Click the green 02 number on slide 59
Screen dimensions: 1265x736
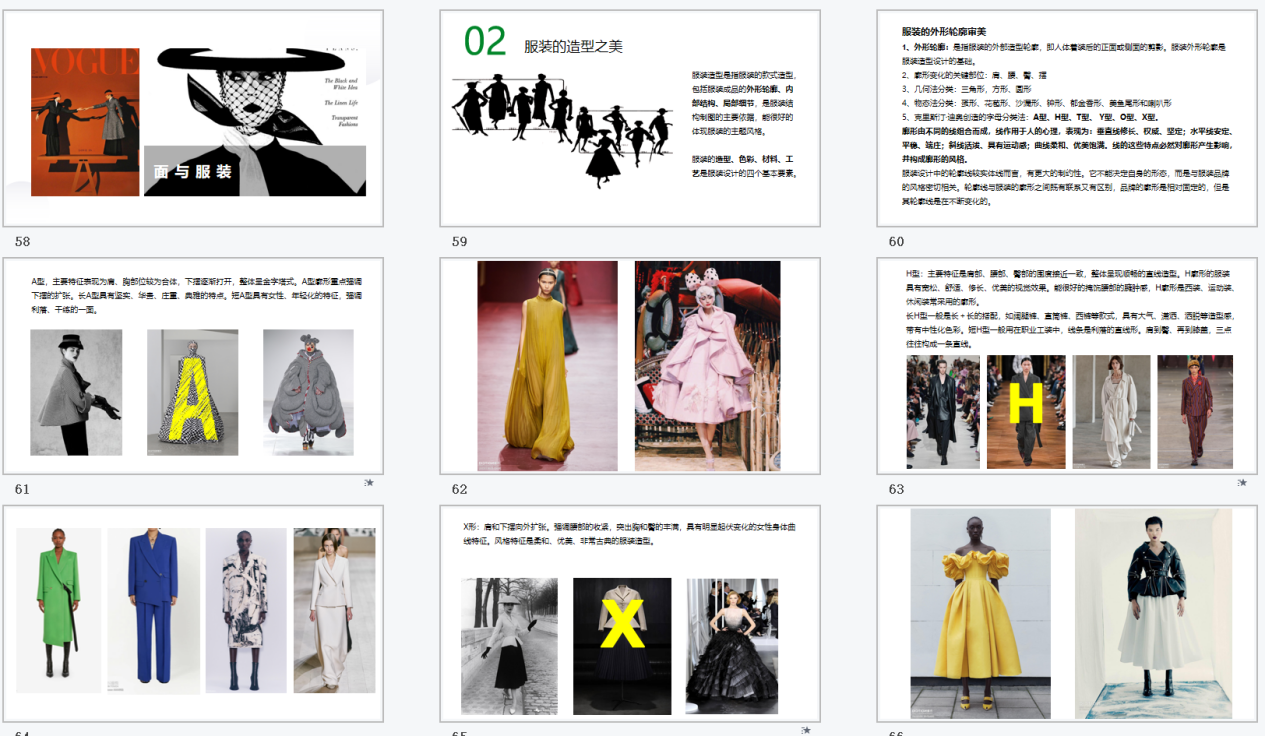[485, 42]
